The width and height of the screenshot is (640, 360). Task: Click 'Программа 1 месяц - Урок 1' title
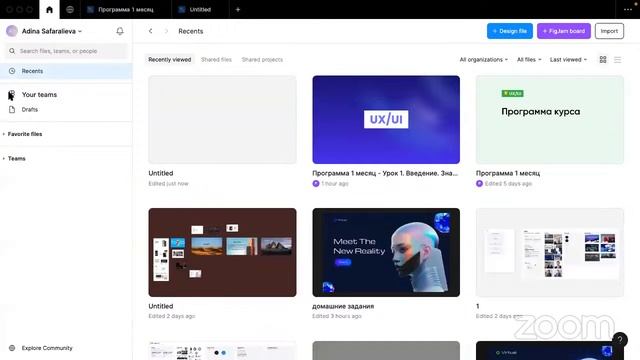[385, 173]
